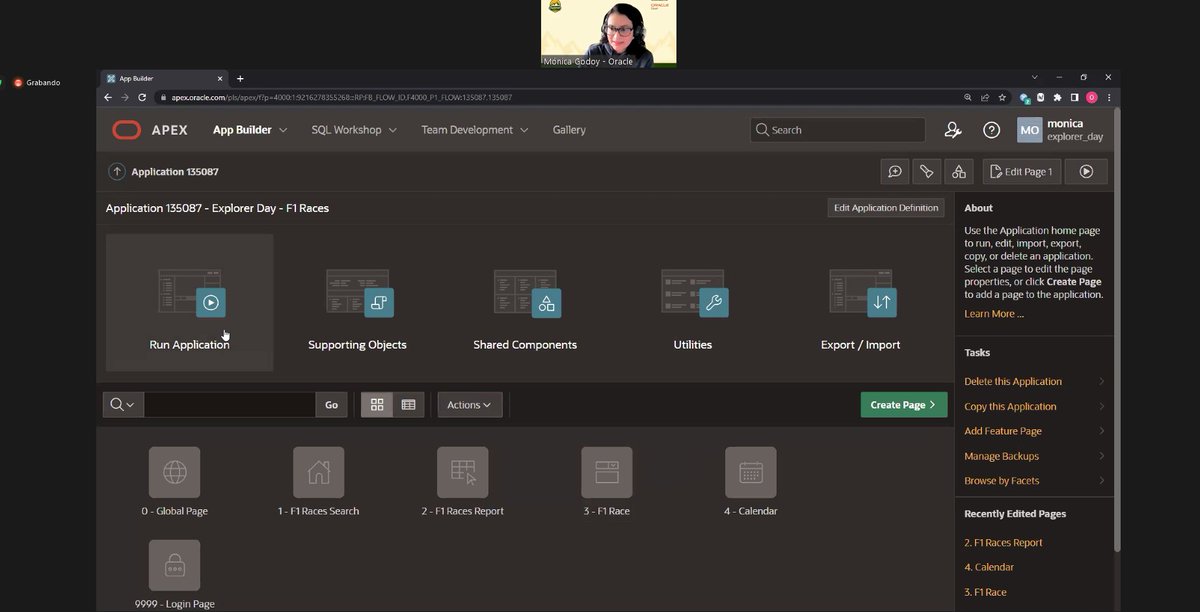The image size is (1200, 612).
Task: Open browser side panel icon
Action: coord(1075,97)
